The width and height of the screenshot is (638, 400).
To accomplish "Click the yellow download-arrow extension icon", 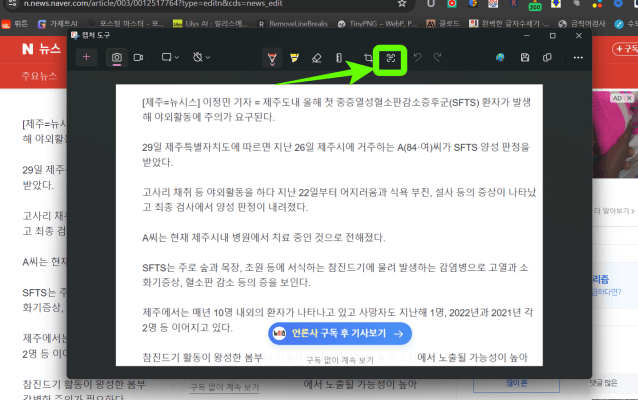I will point(556,4).
